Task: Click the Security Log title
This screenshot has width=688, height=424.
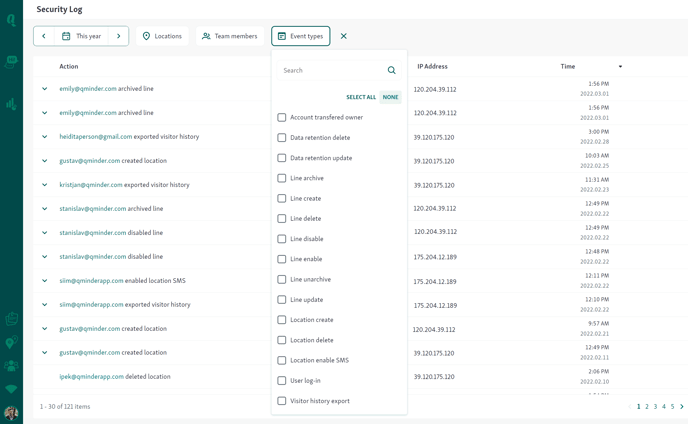Action: tap(59, 9)
